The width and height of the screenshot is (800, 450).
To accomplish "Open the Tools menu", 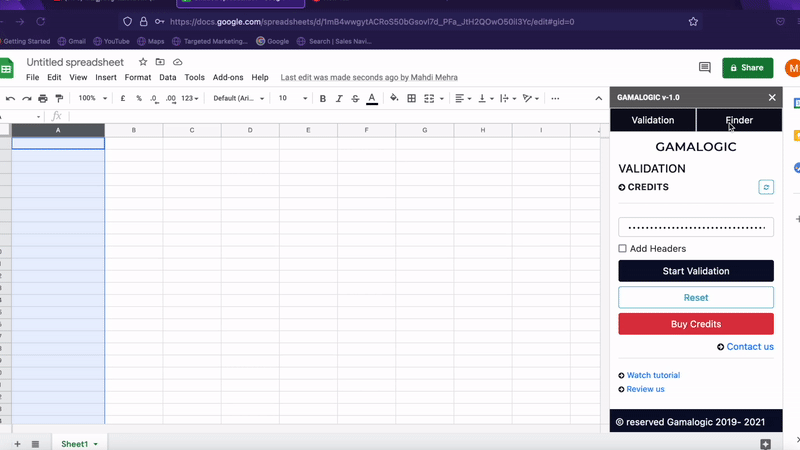I will [x=194, y=78].
